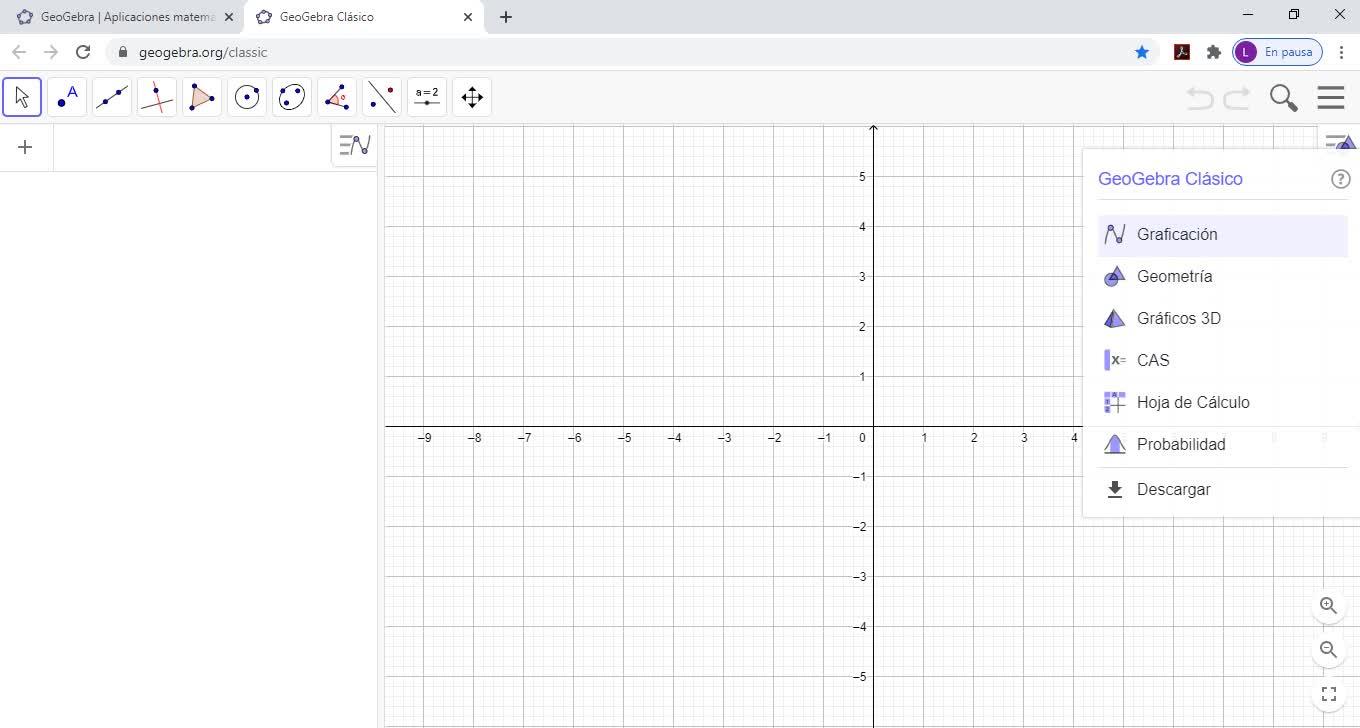Screen dimensions: 1360x728
Task: Select the Move arrow tool
Action: [x=22, y=97]
